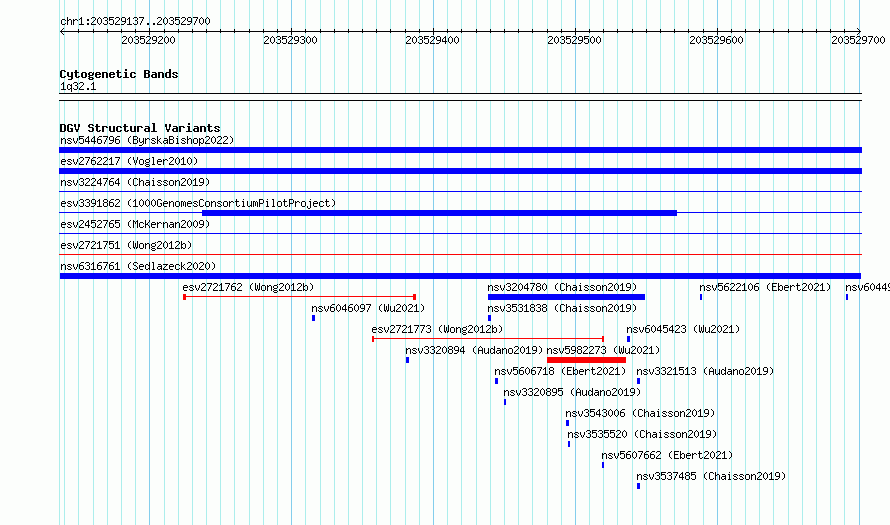890x525 pixels.
Task: Click esv2721773 (Wong2012b) label
Action: click(437, 329)
